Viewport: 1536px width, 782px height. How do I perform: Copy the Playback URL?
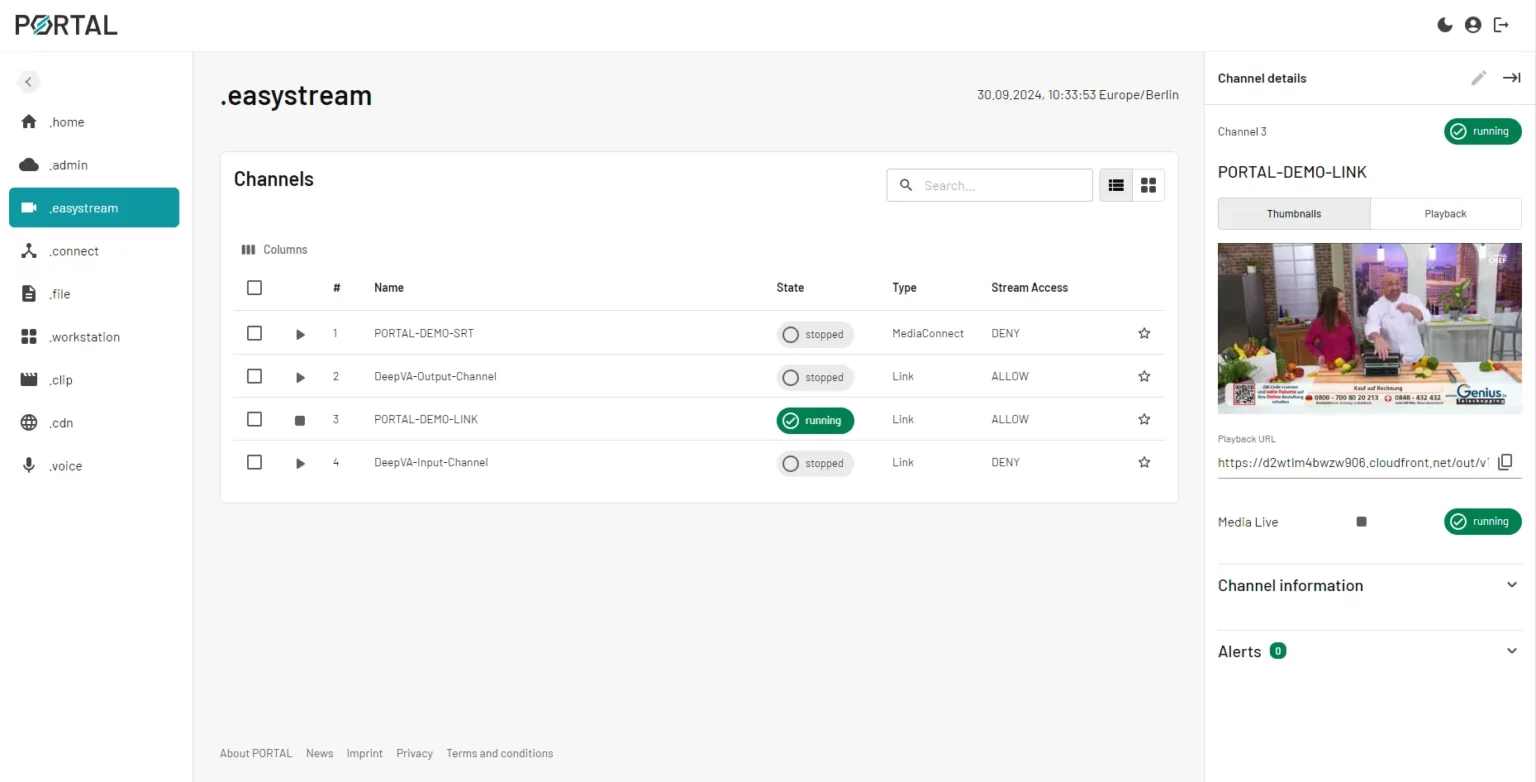coord(1504,462)
